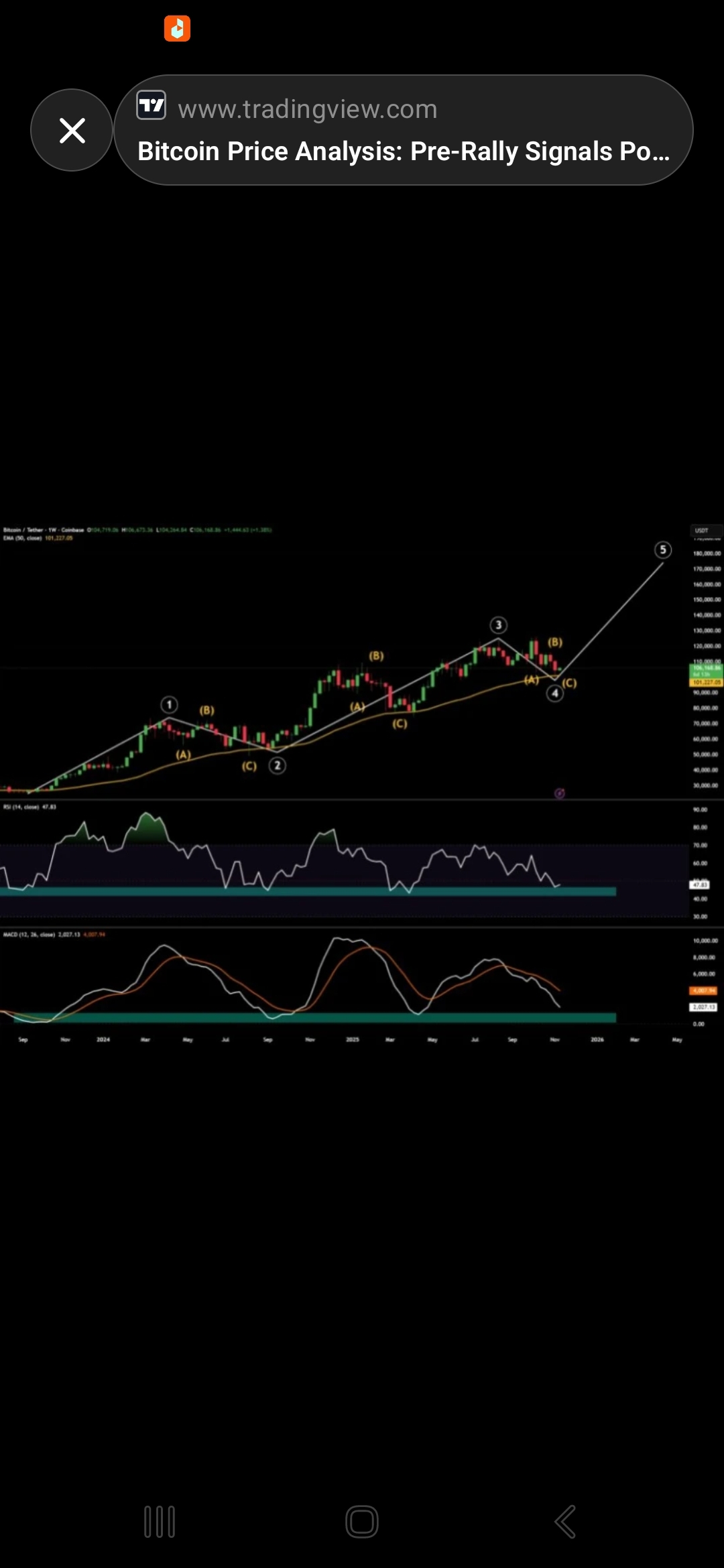Go to home via navigation bar button
Viewport: 724px width, 1568px height.
362,1522
